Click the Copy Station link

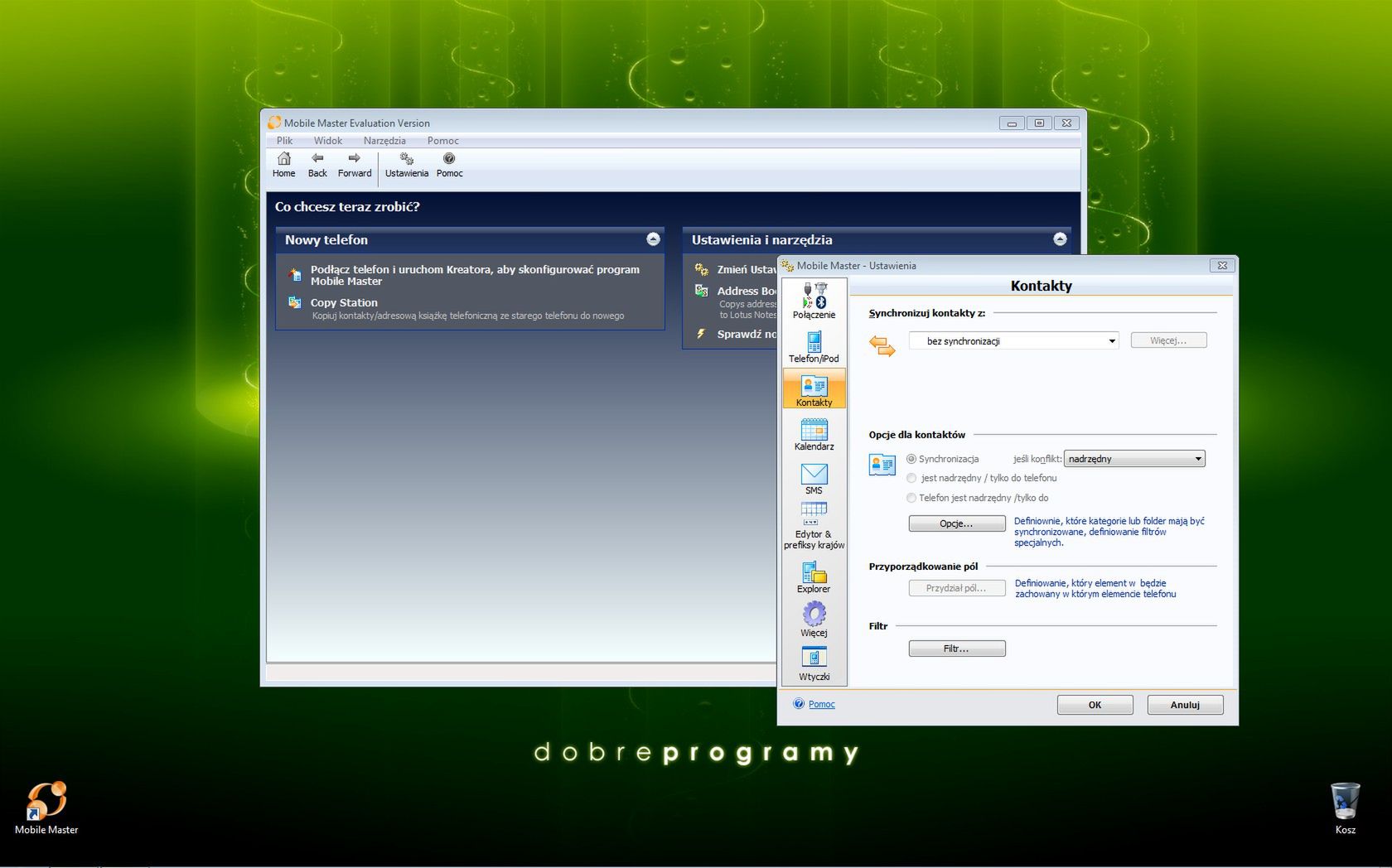(344, 302)
